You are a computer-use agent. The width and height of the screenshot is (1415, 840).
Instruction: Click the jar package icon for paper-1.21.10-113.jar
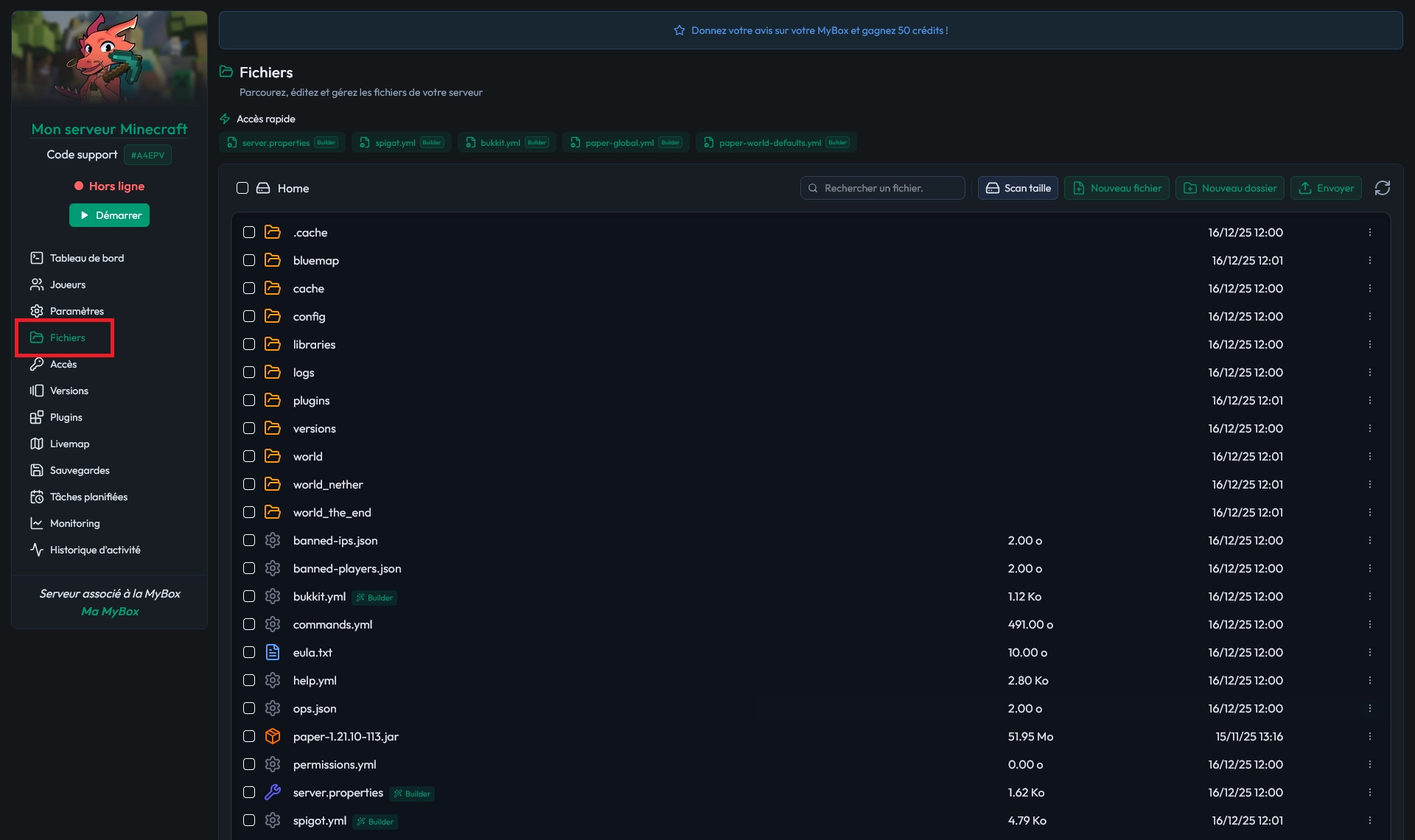click(x=273, y=736)
